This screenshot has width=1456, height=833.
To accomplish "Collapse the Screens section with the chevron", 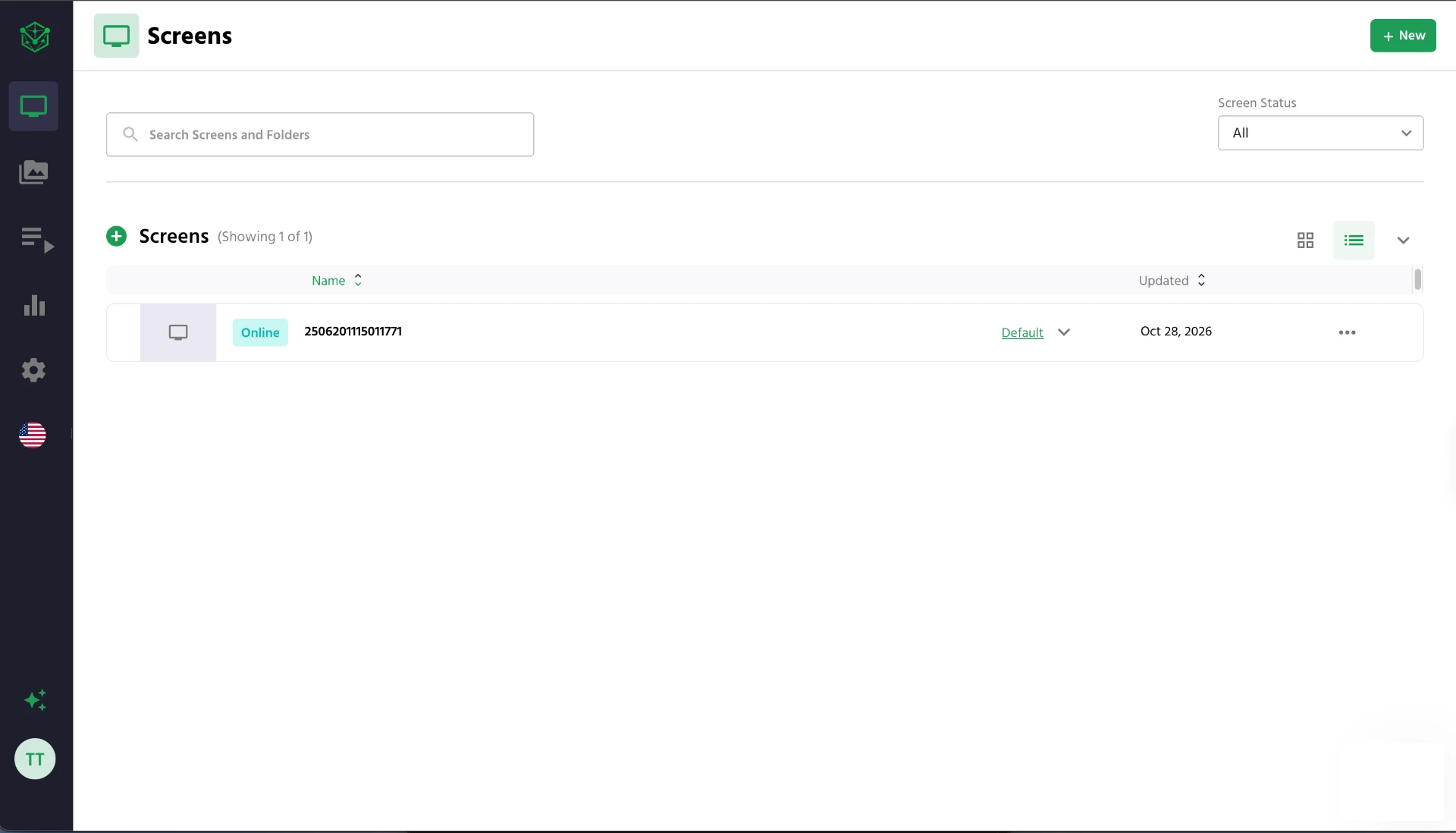I will [1403, 240].
